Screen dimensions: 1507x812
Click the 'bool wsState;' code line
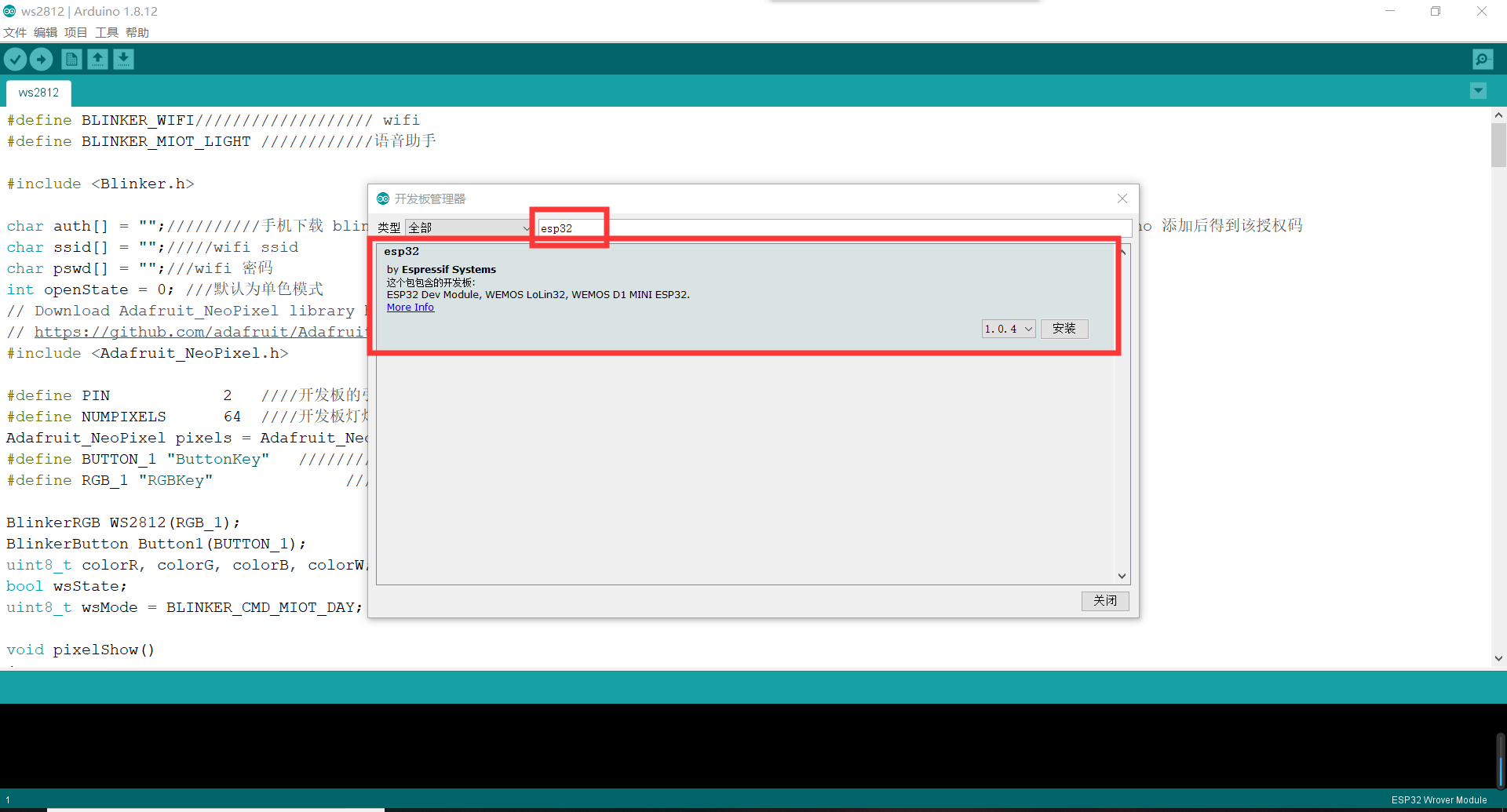point(66,586)
